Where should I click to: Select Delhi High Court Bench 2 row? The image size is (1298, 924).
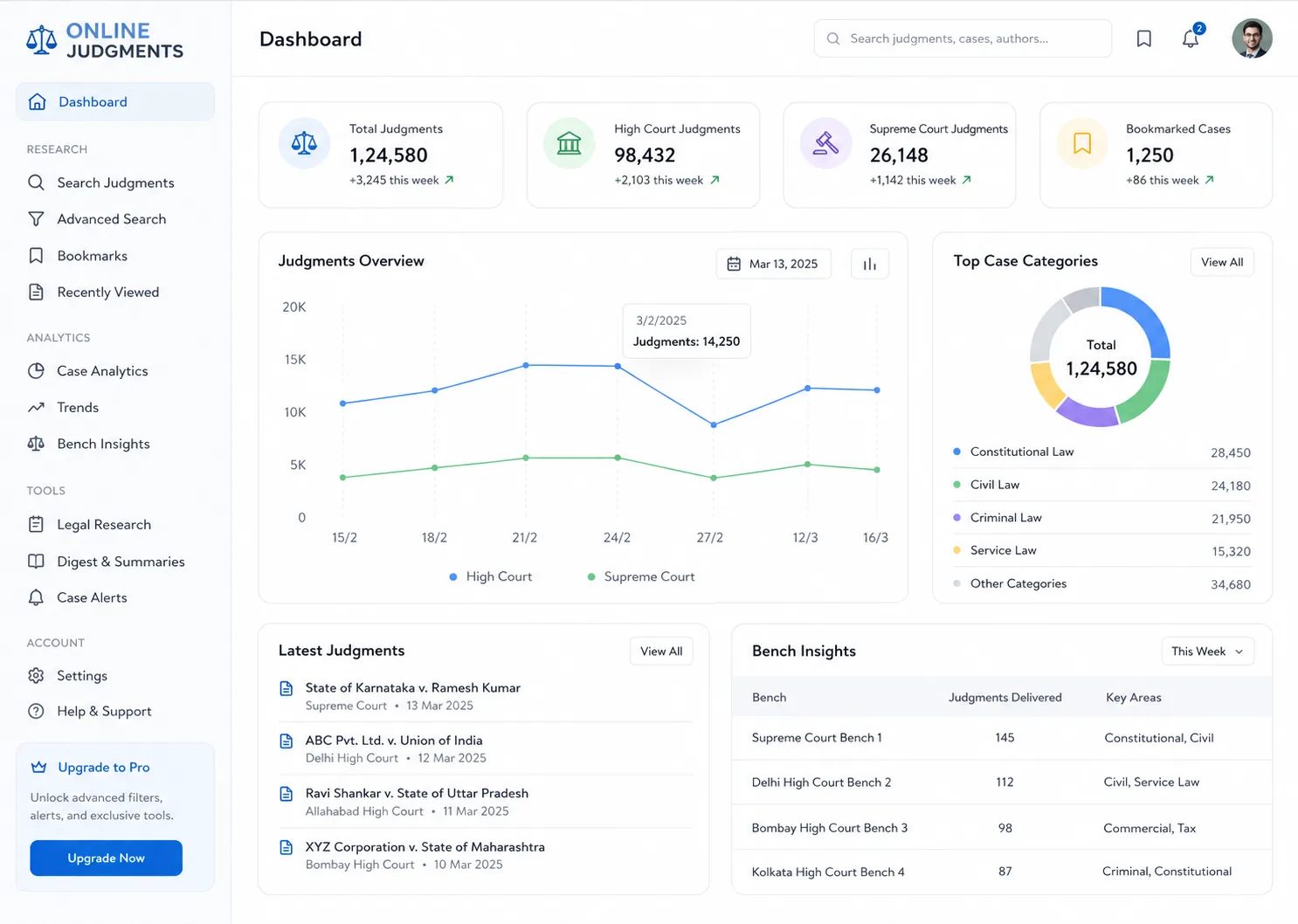click(1002, 783)
